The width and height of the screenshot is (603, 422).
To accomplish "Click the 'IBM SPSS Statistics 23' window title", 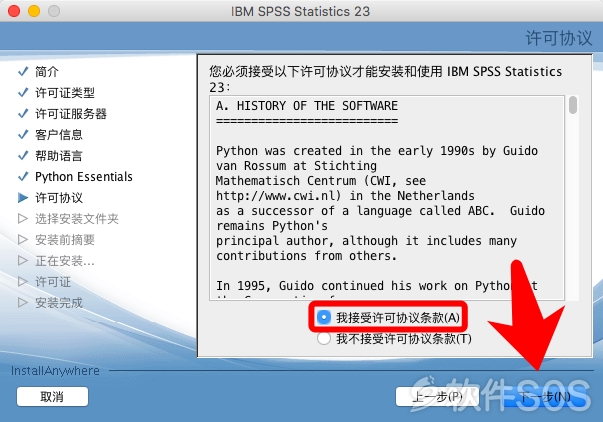I will pyautogui.click(x=300, y=11).
